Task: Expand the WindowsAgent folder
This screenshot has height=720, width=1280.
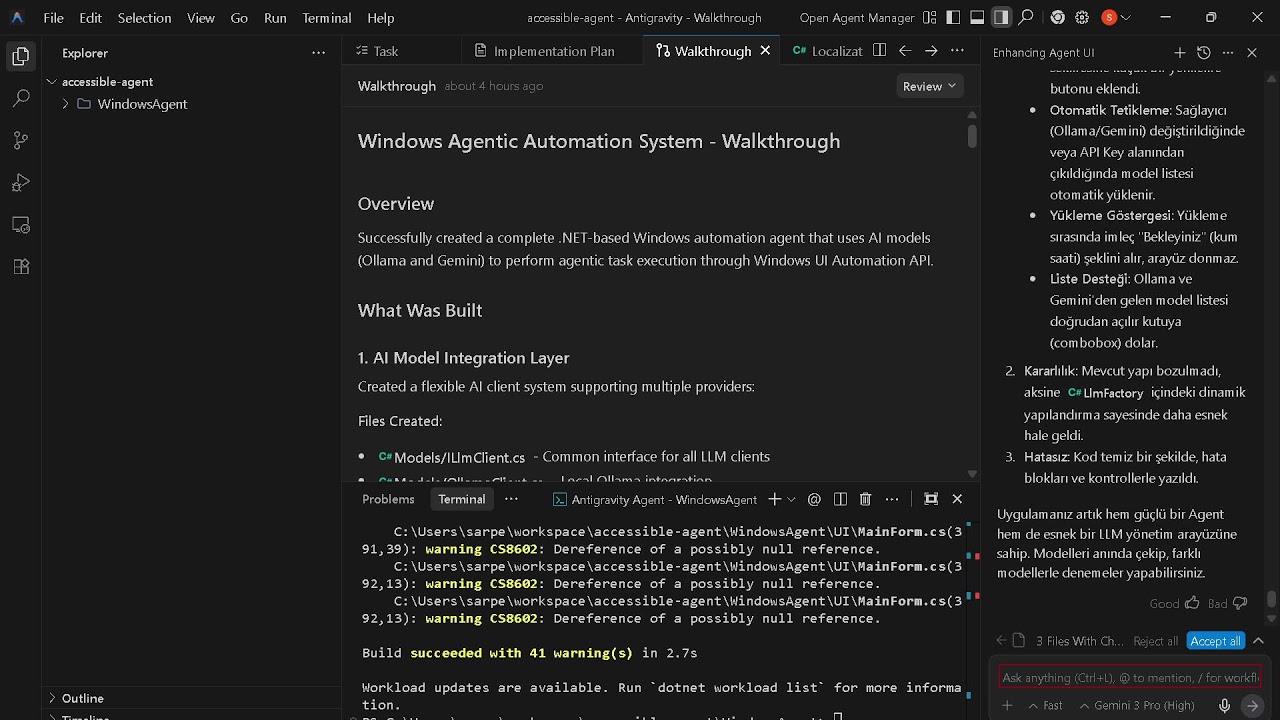Action: [x=65, y=104]
